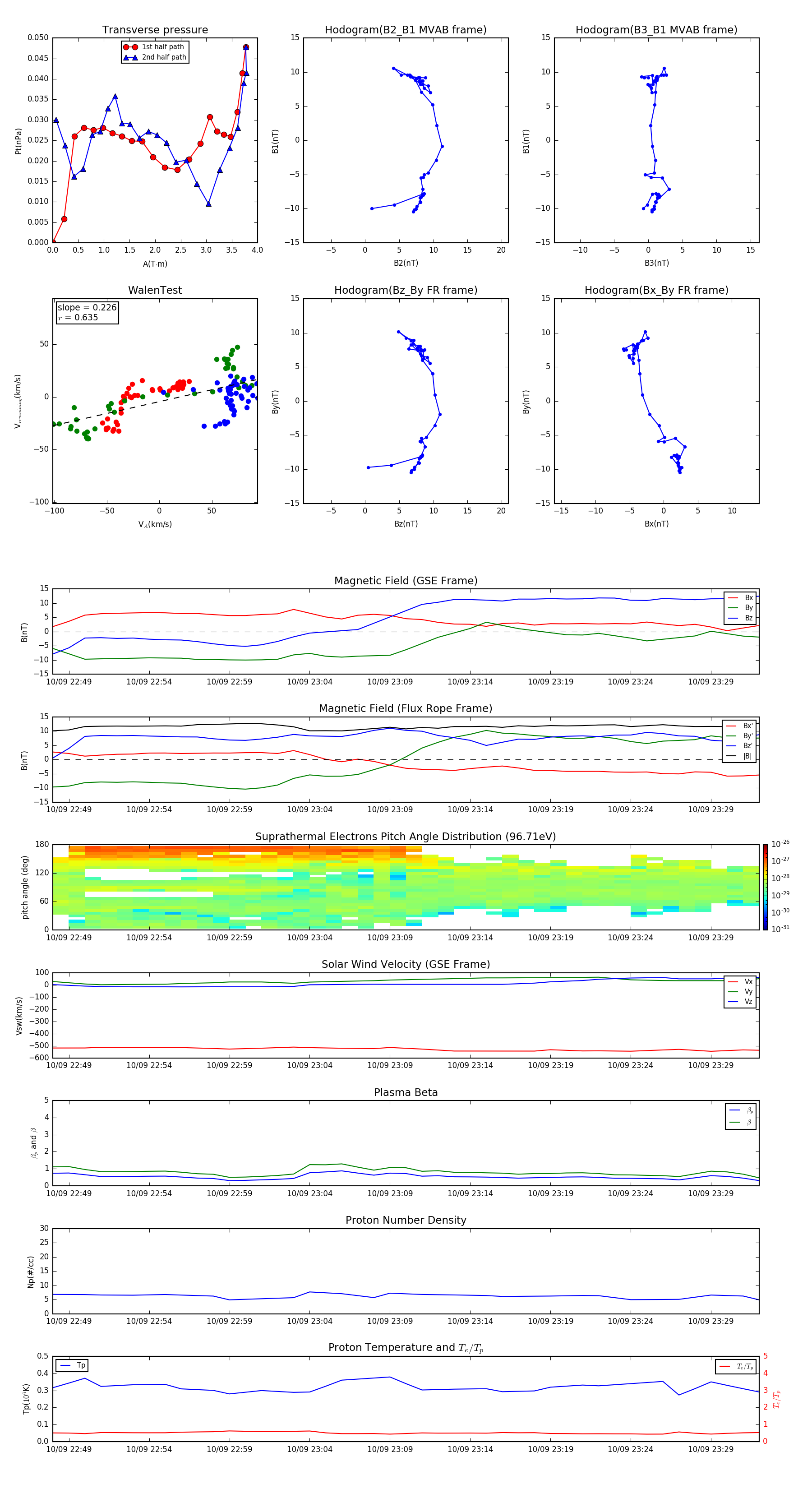Select the 'slope = 0.226' annotation
Screen dimensions: 812x1489
coord(87,308)
